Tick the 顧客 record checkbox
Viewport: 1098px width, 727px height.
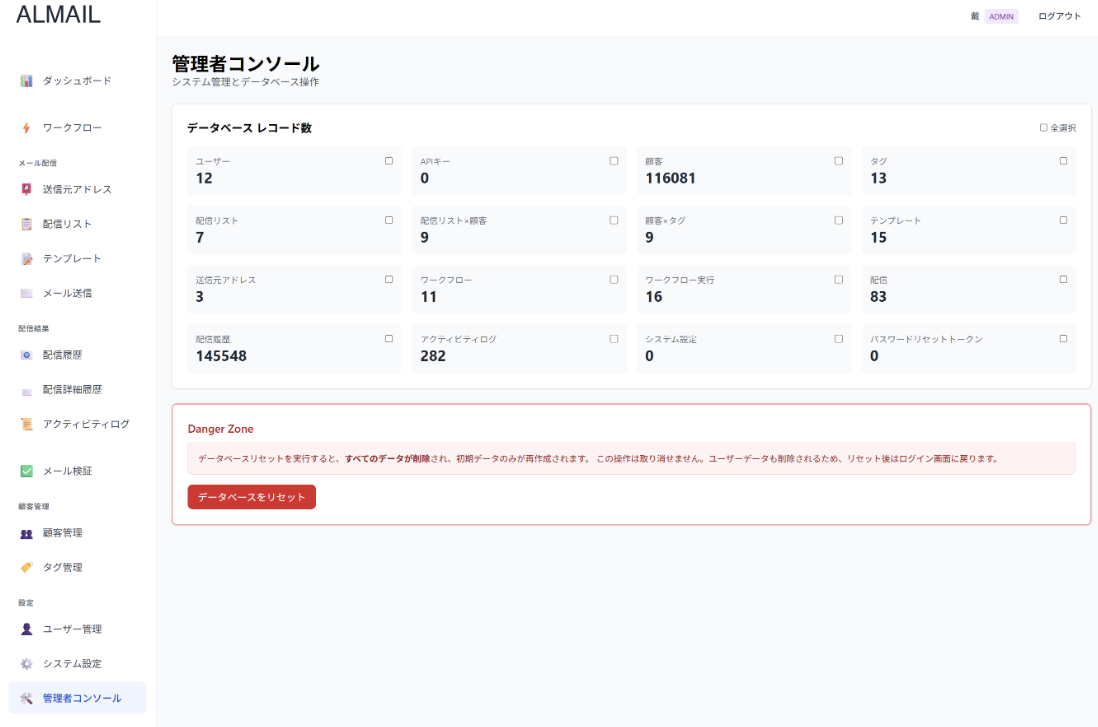[838, 160]
